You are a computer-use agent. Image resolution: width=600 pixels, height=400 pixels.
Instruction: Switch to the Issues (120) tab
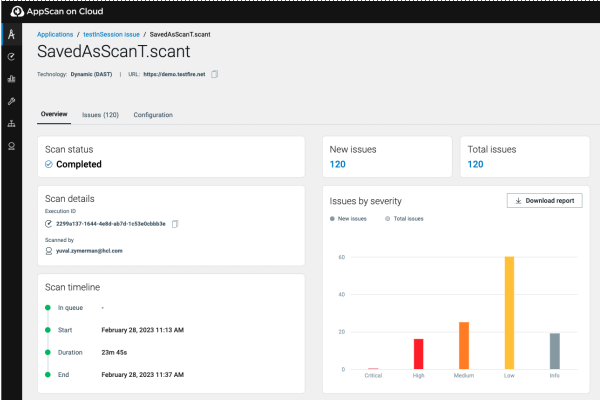pos(100,115)
